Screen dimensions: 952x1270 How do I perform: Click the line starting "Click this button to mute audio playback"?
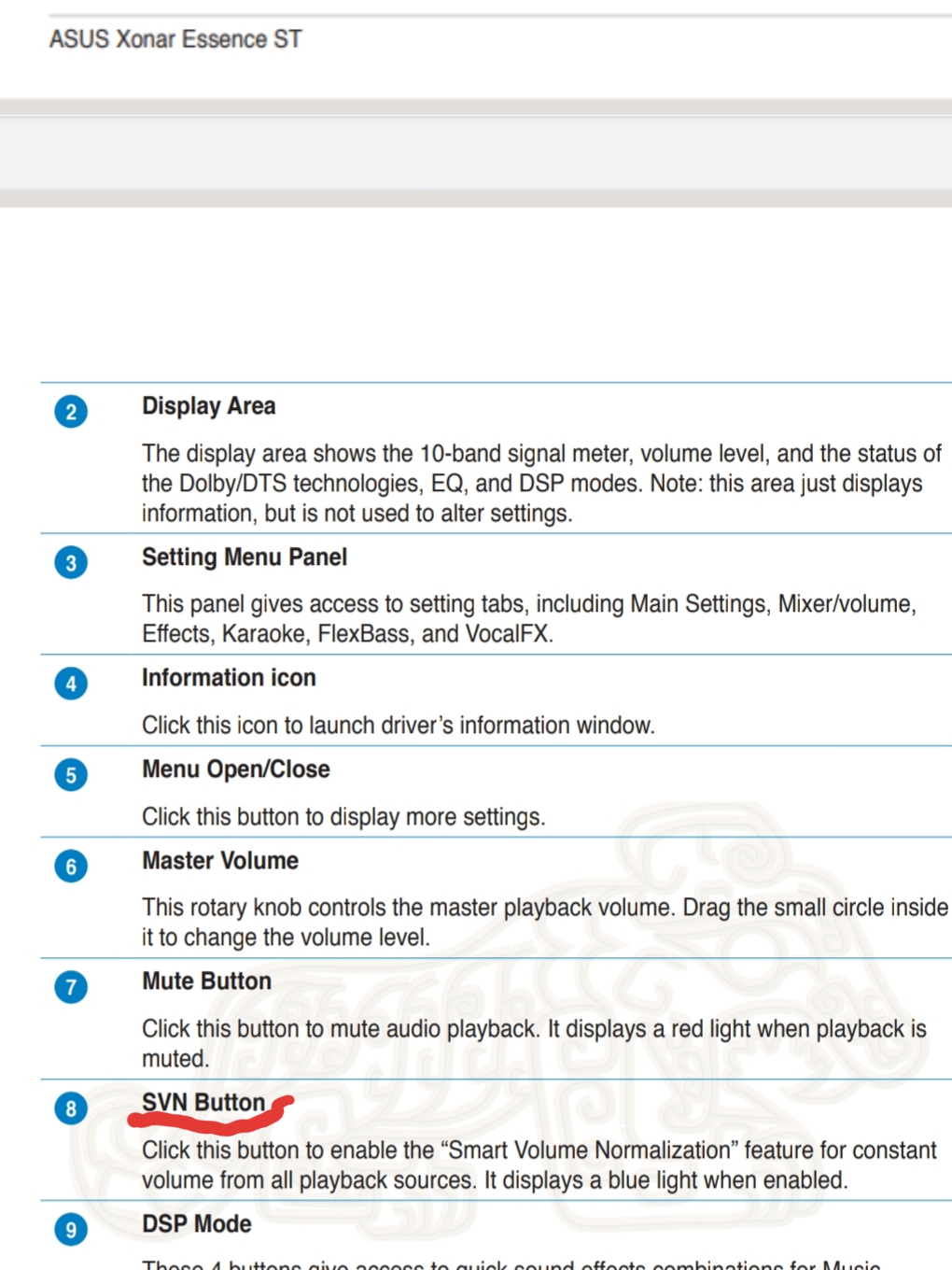(534, 1029)
